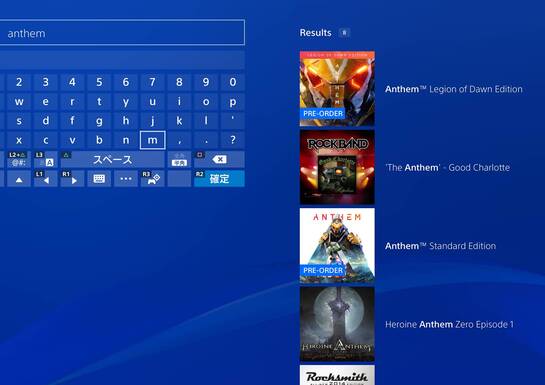Tap the number 6 key

126,82
